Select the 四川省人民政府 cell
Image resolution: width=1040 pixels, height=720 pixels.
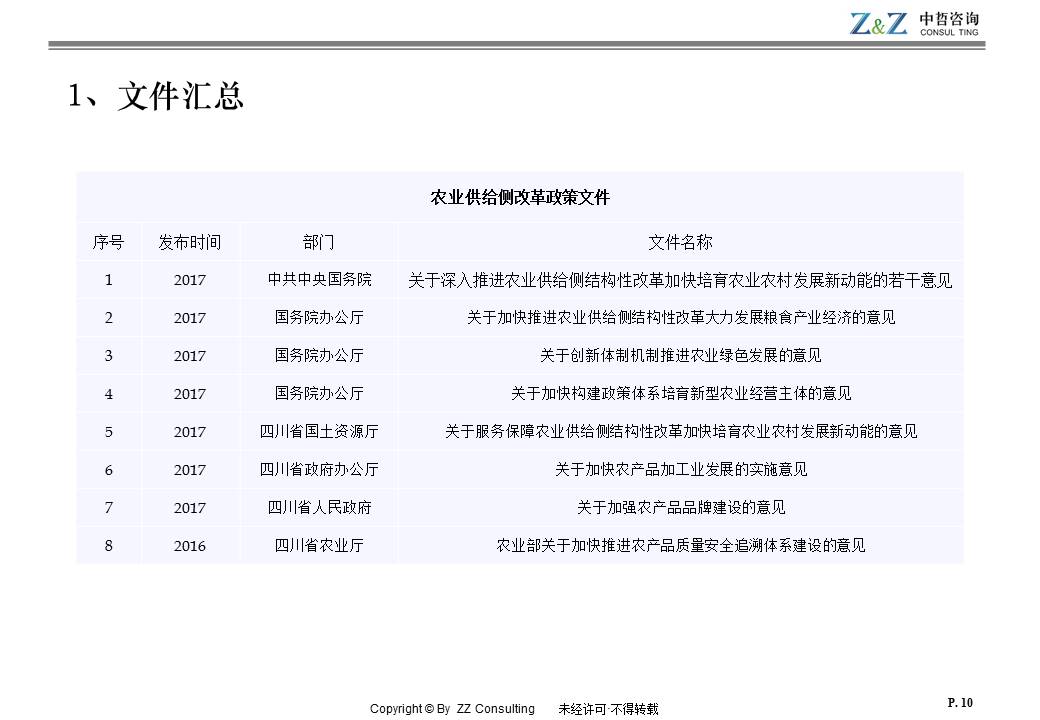(319, 508)
